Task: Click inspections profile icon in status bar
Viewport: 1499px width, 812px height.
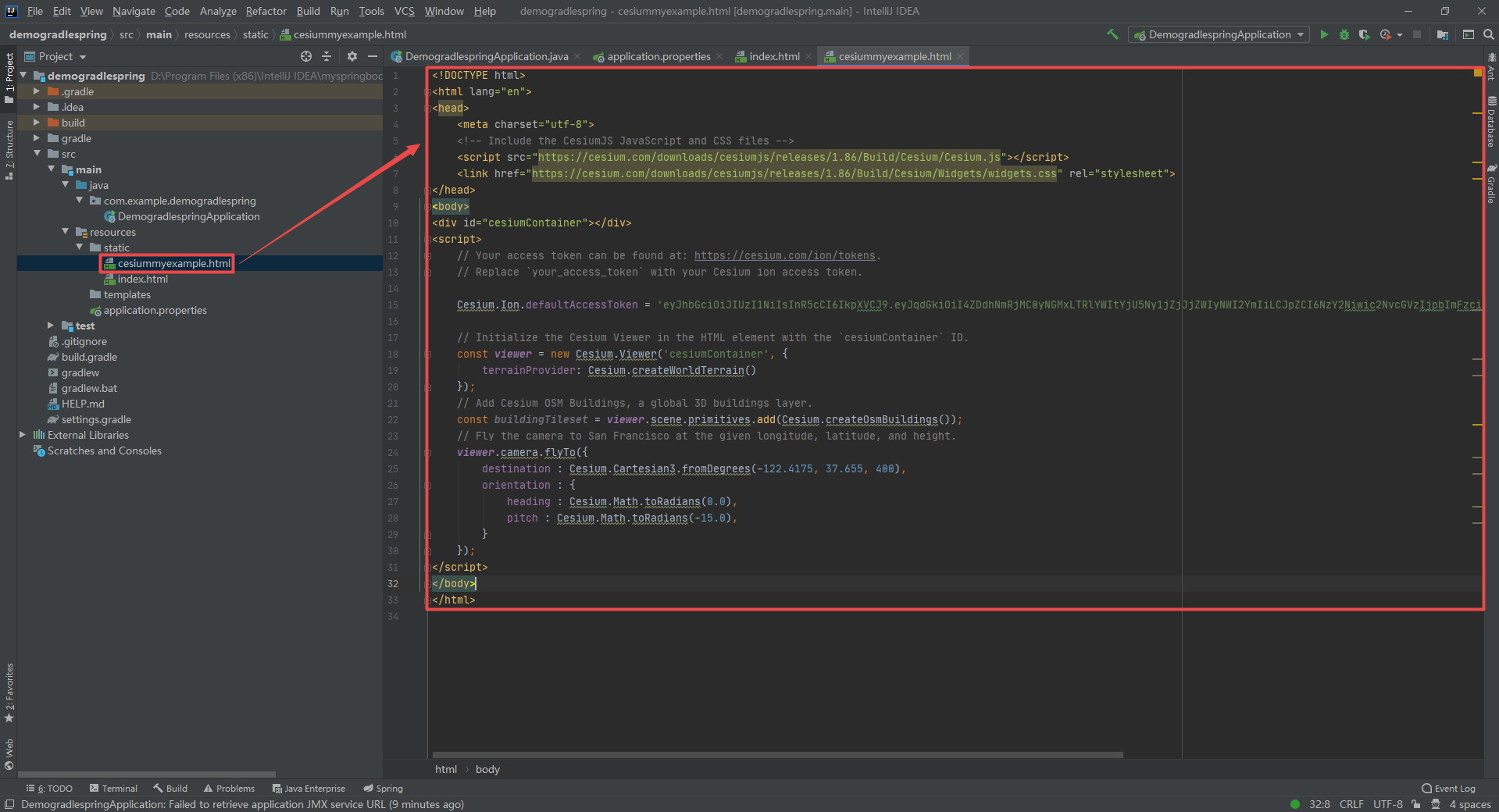Action: pyautogui.click(x=1435, y=804)
